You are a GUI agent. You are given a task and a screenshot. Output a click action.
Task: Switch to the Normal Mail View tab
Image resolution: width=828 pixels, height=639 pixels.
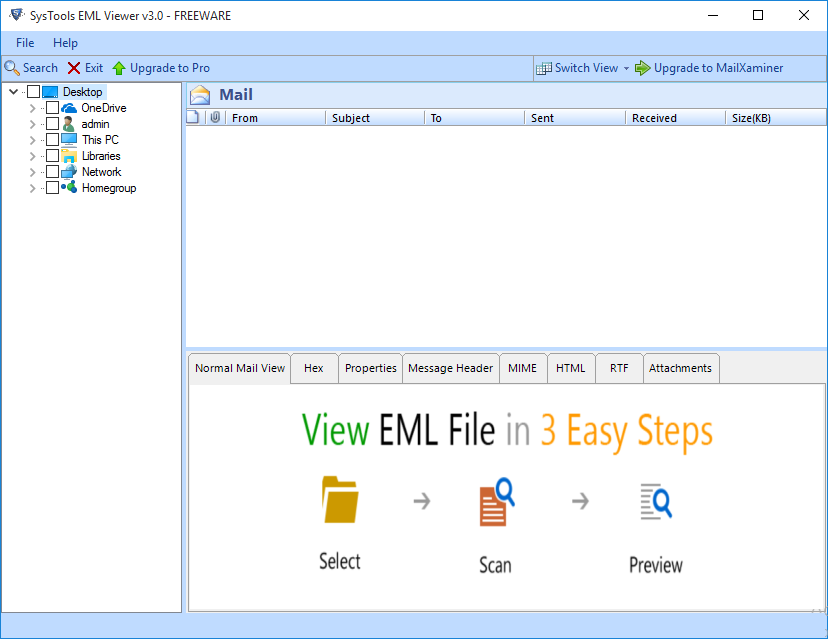point(240,368)
